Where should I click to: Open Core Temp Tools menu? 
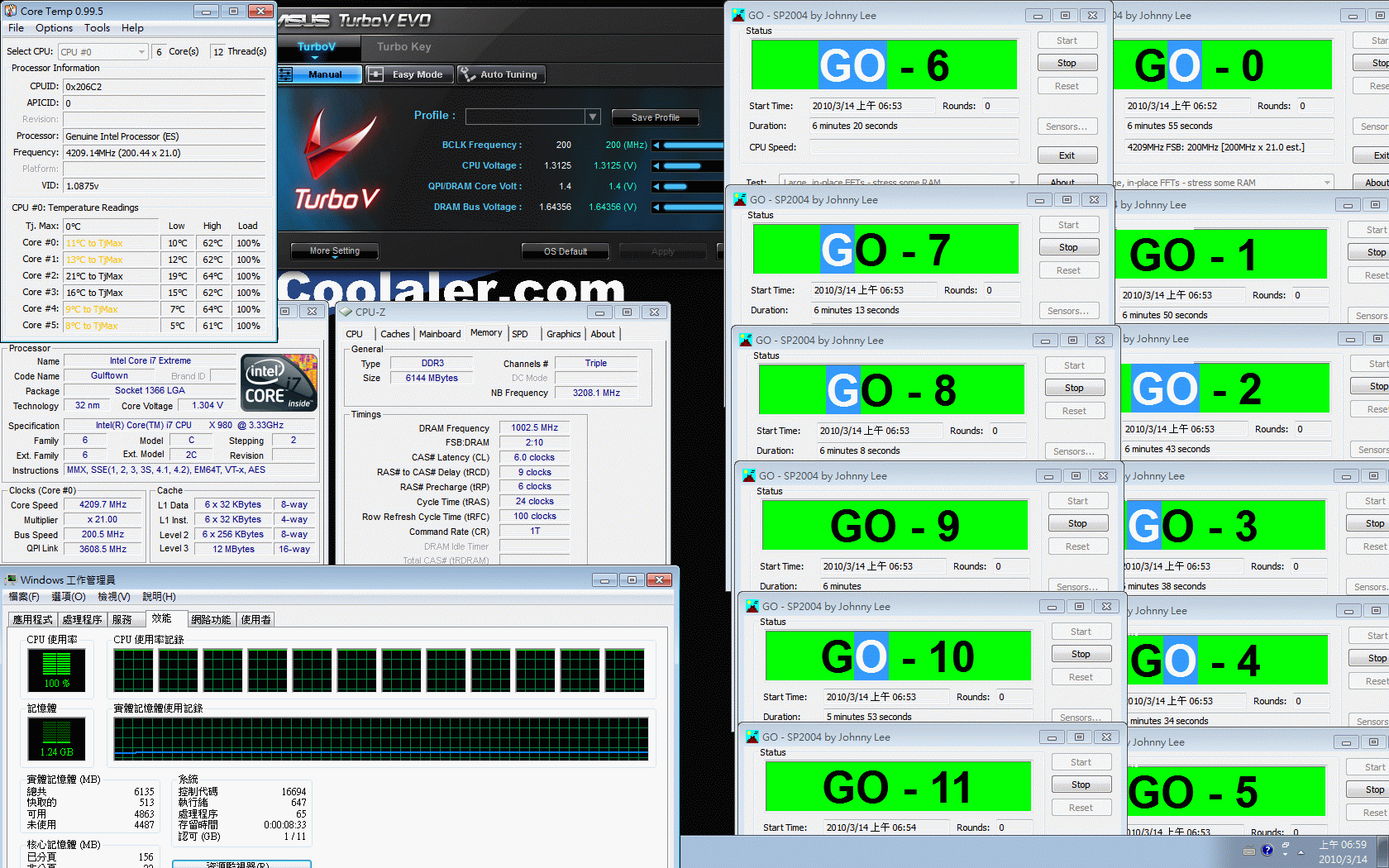[97, 28]
